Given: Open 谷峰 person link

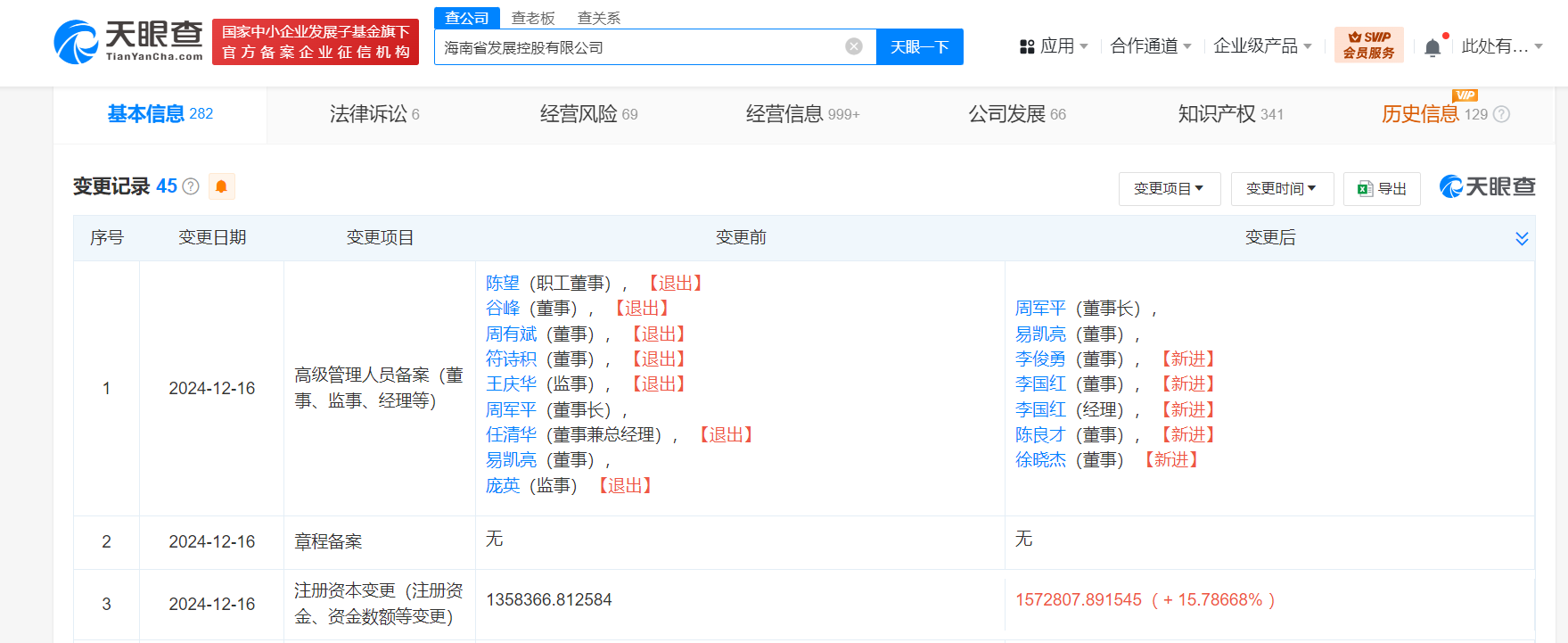Looking at the screenshot, I should pyautogui.click(x=503, y=308).
